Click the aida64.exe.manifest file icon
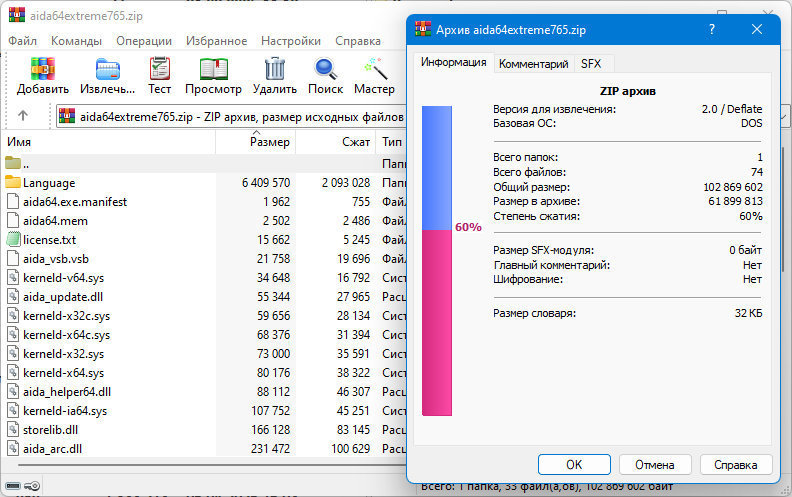The width and height of the screenshot is (792, 497). tap(13, 201)
